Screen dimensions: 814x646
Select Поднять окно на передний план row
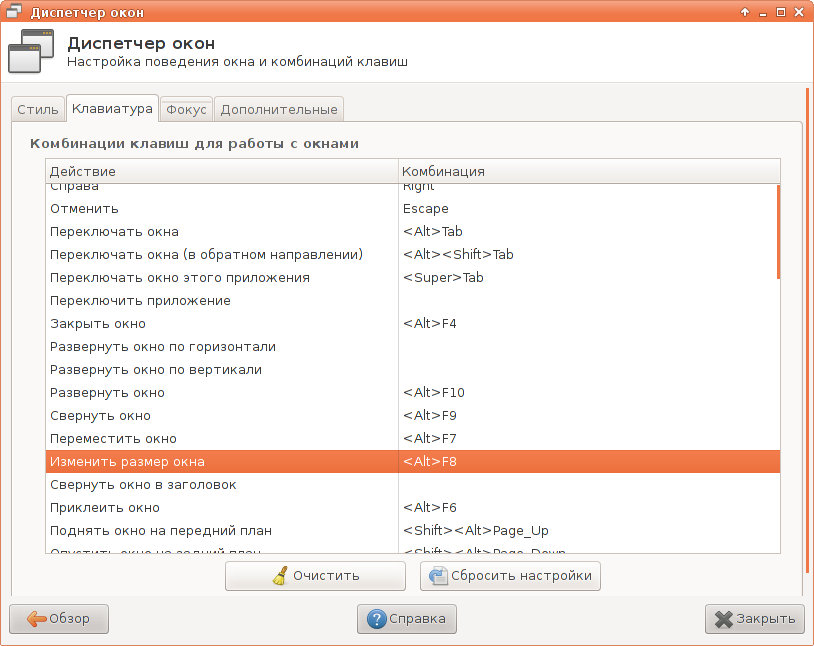pos(413,531)
